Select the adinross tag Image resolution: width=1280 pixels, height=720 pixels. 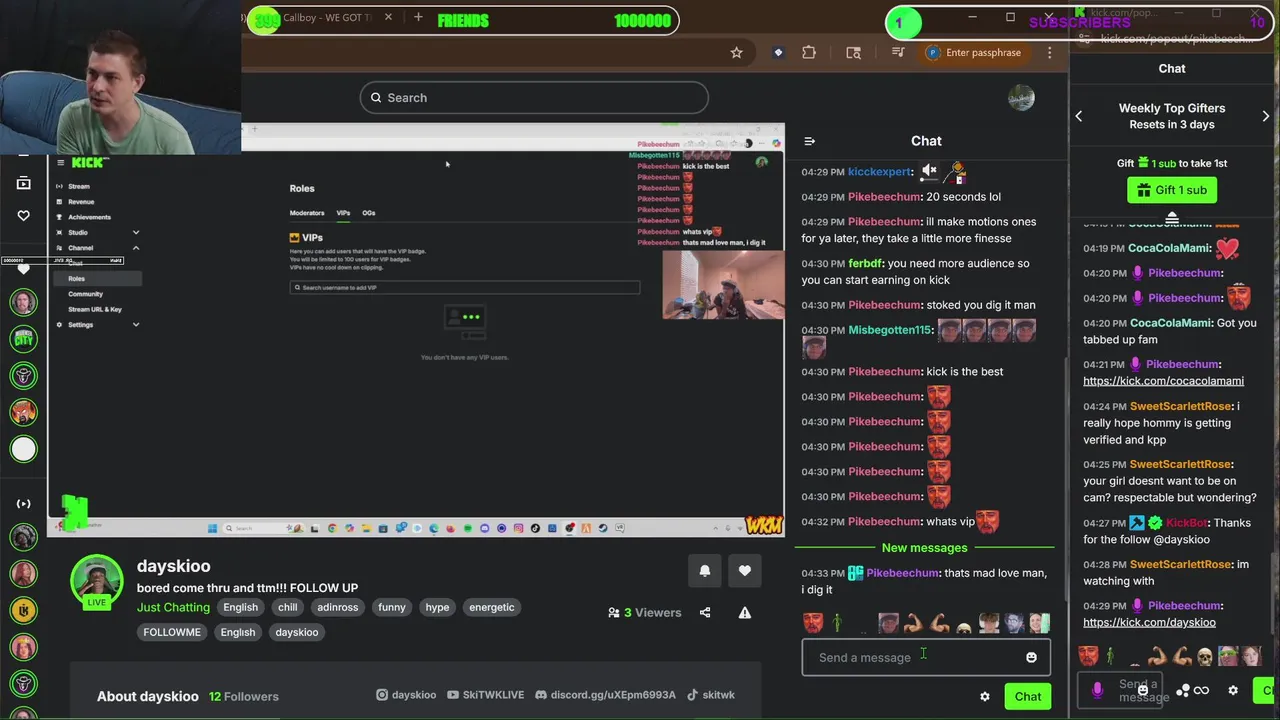(x=337, y=607)
